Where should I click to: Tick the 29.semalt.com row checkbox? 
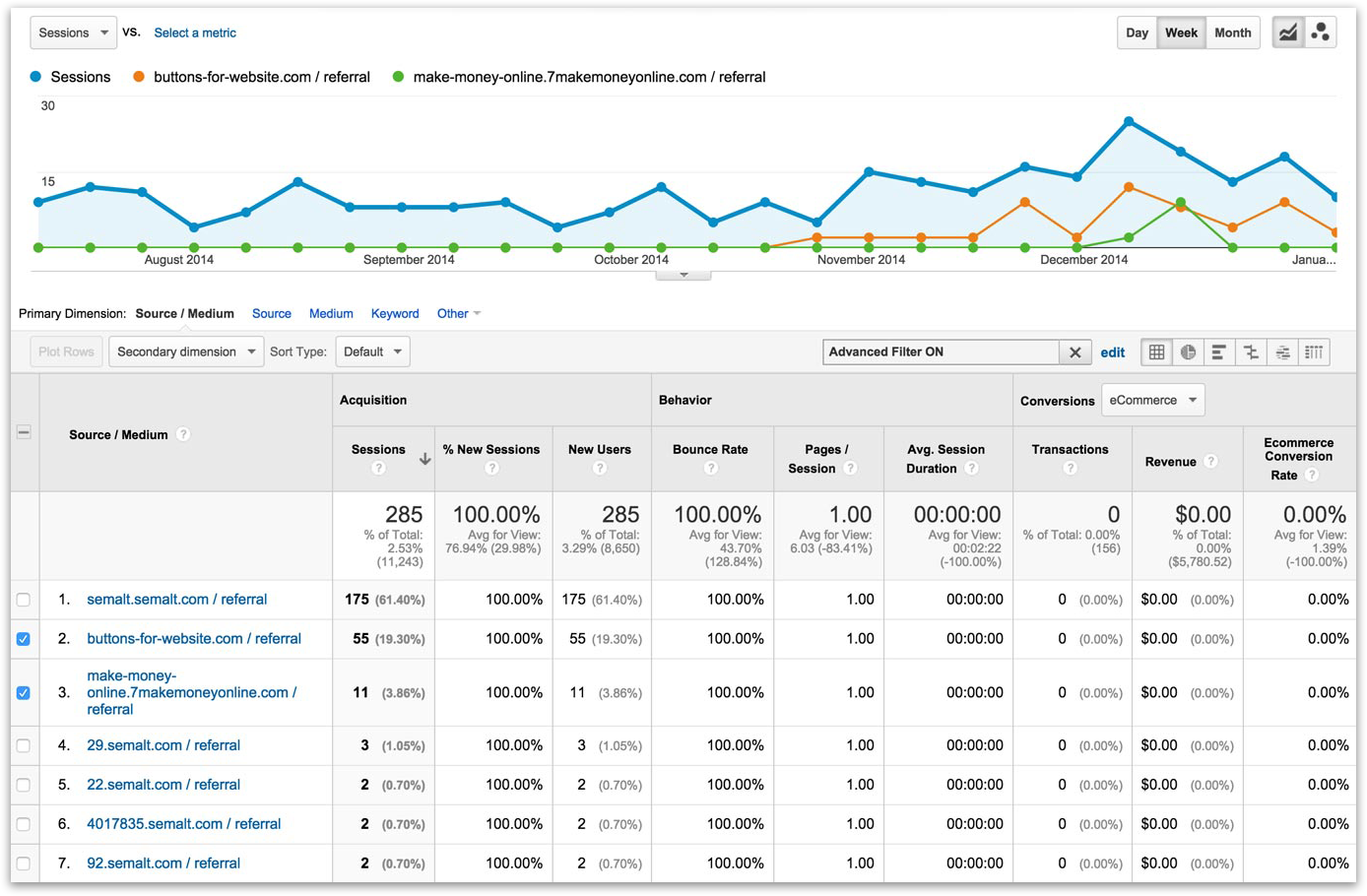[24, 745]
